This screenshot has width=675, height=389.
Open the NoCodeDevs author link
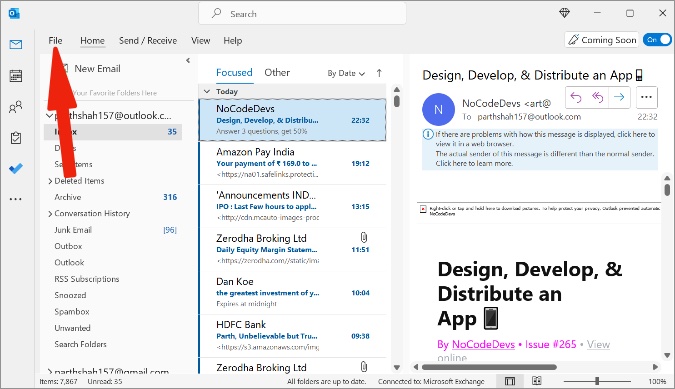tap(483, 344)
